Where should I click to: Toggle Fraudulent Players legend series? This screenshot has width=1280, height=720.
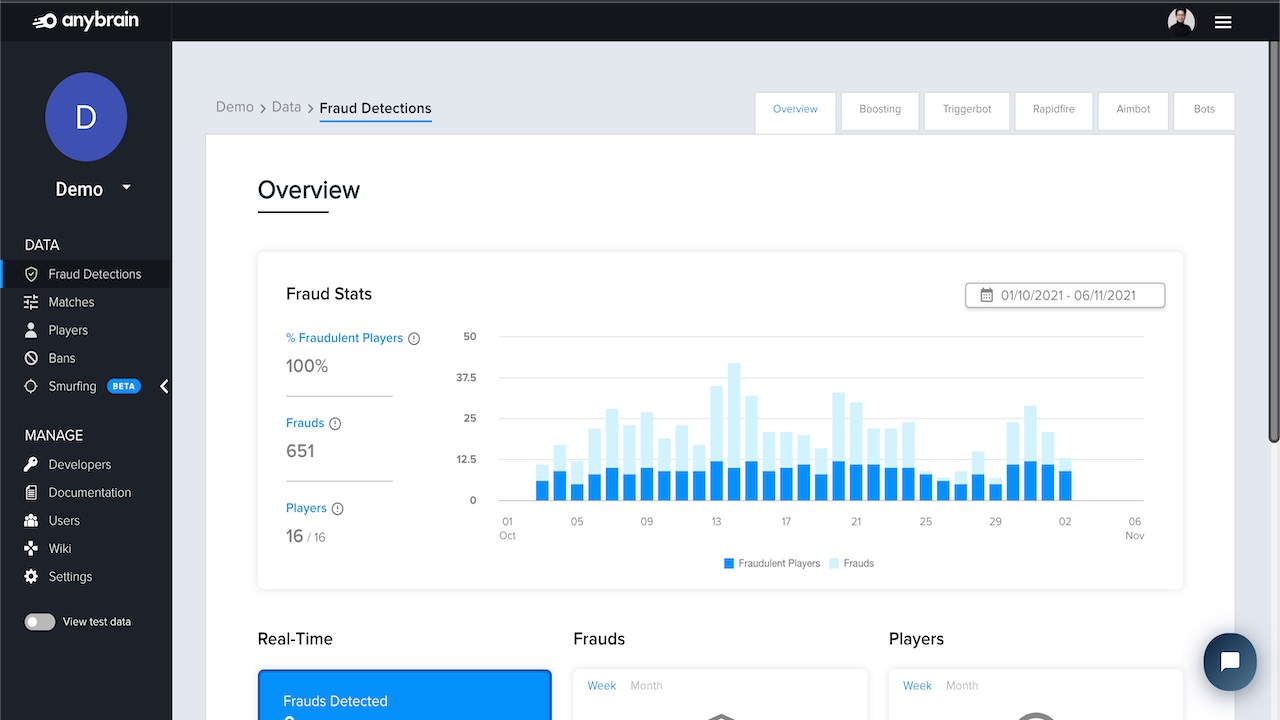point(772,564)
